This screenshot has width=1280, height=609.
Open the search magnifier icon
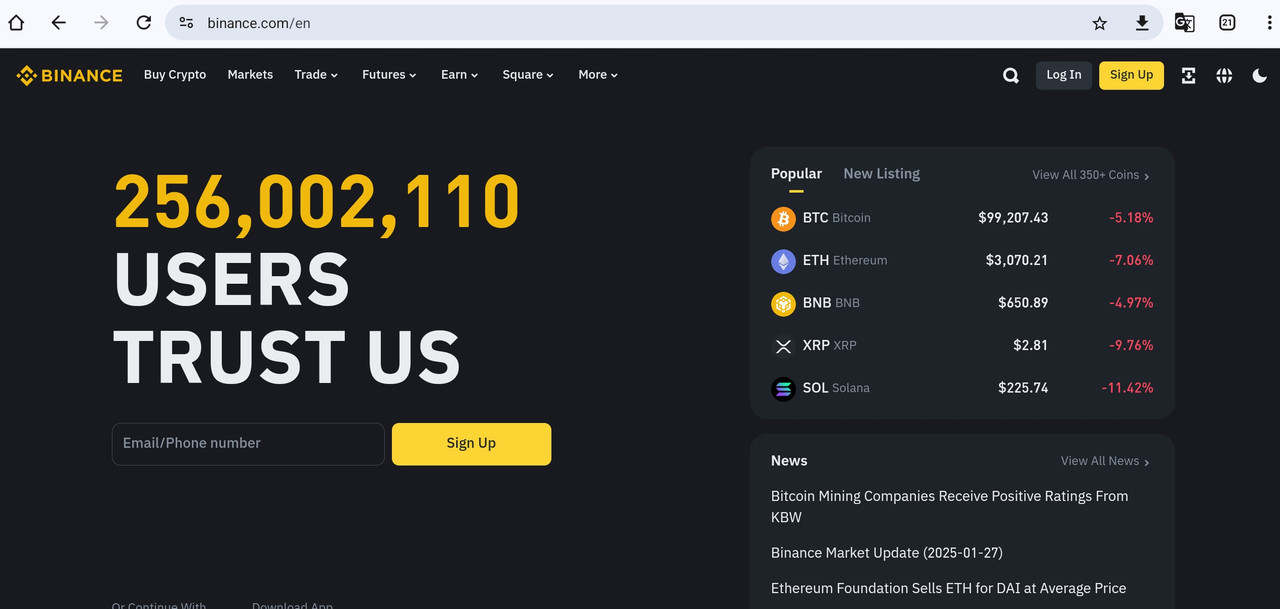point(1011,75)
